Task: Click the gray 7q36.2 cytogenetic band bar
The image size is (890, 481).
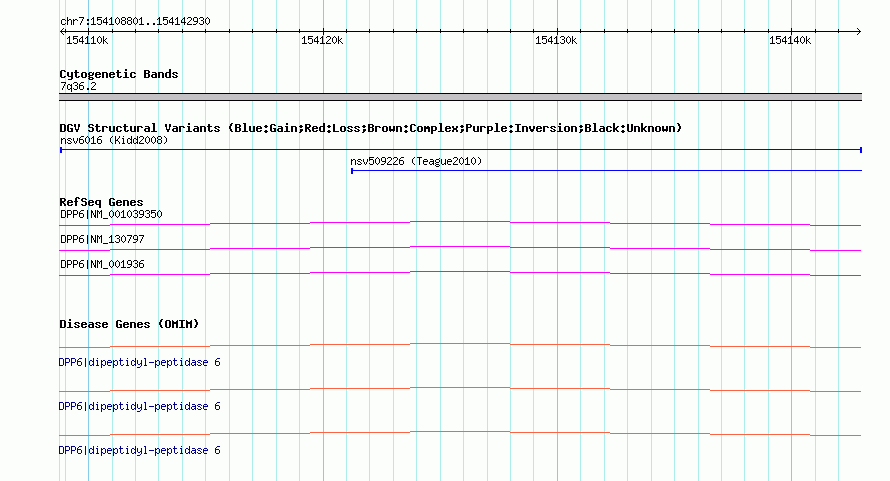Action: point(460,97)
